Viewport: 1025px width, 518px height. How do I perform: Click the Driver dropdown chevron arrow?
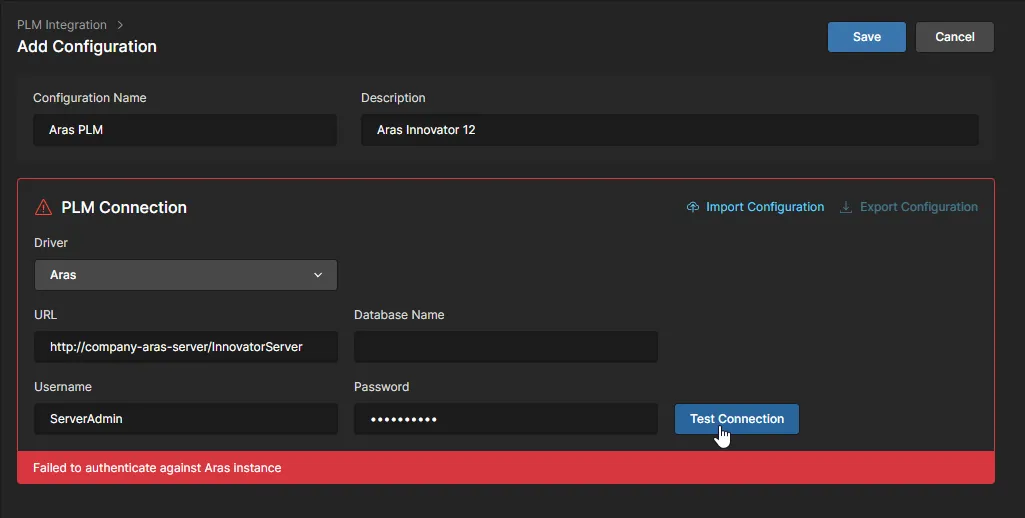click(318, 275)
